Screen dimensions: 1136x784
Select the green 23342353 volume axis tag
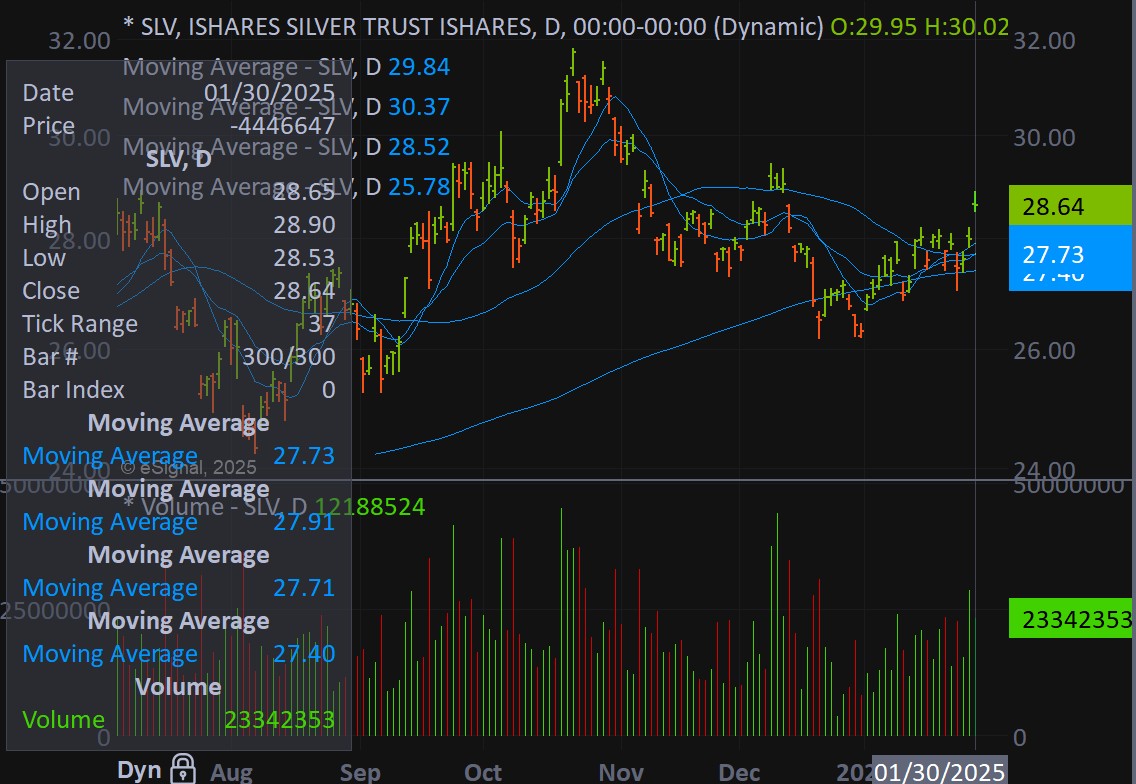[x=1070, y=619]
